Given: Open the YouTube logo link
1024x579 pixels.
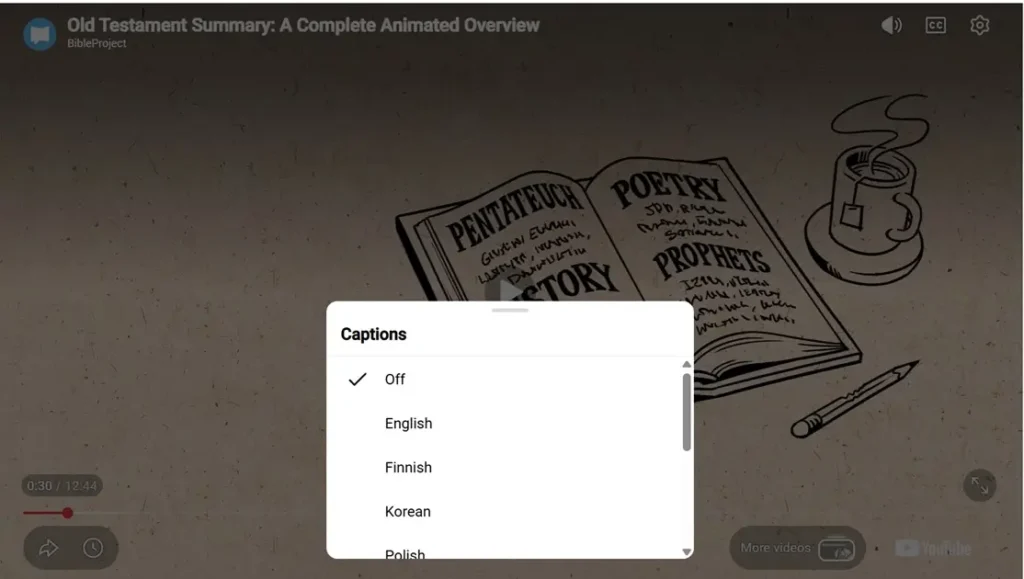Looking at the screenshot, I should tap(933, 548).
